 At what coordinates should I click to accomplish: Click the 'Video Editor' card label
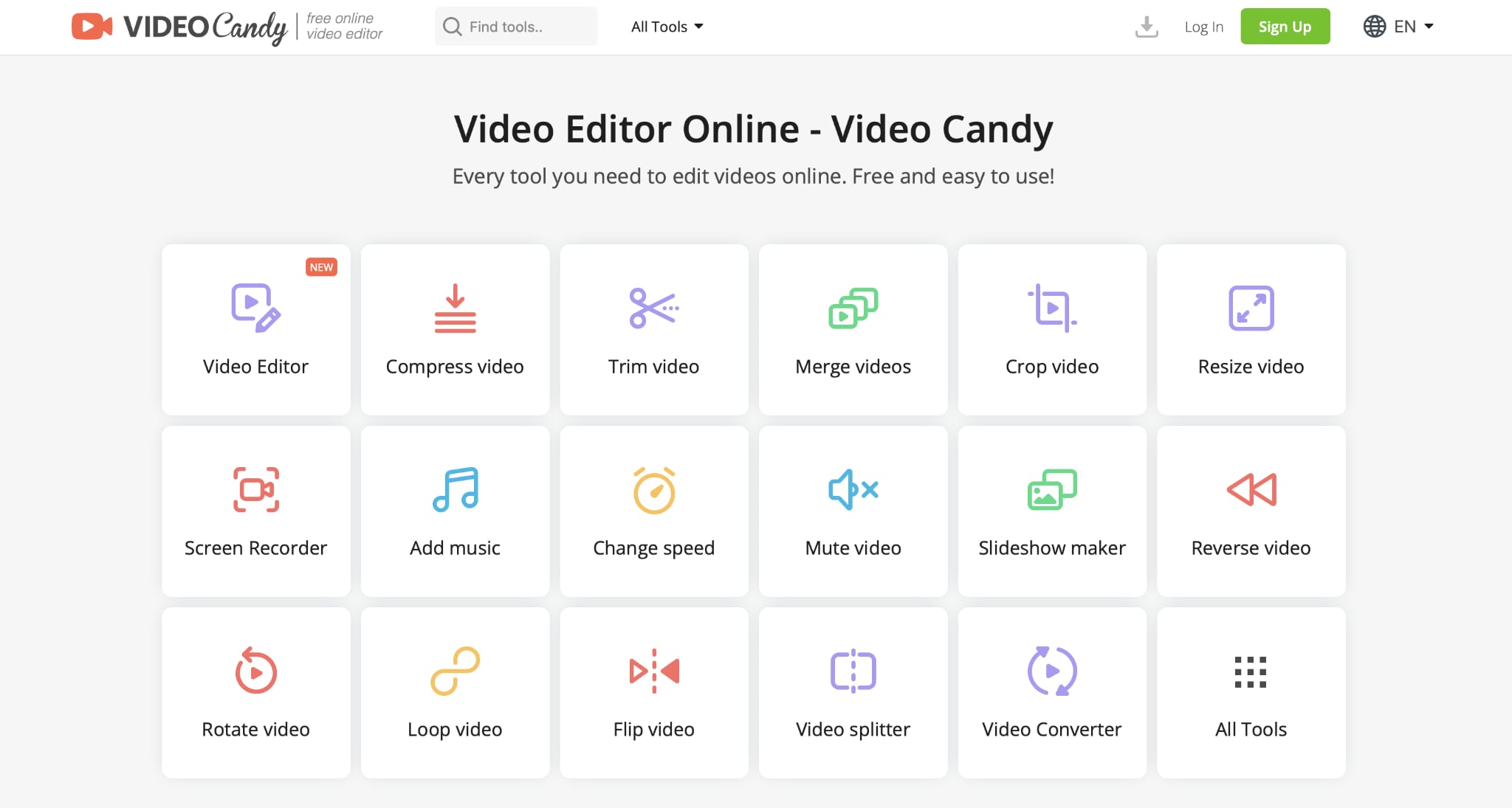tap(255, 366)
